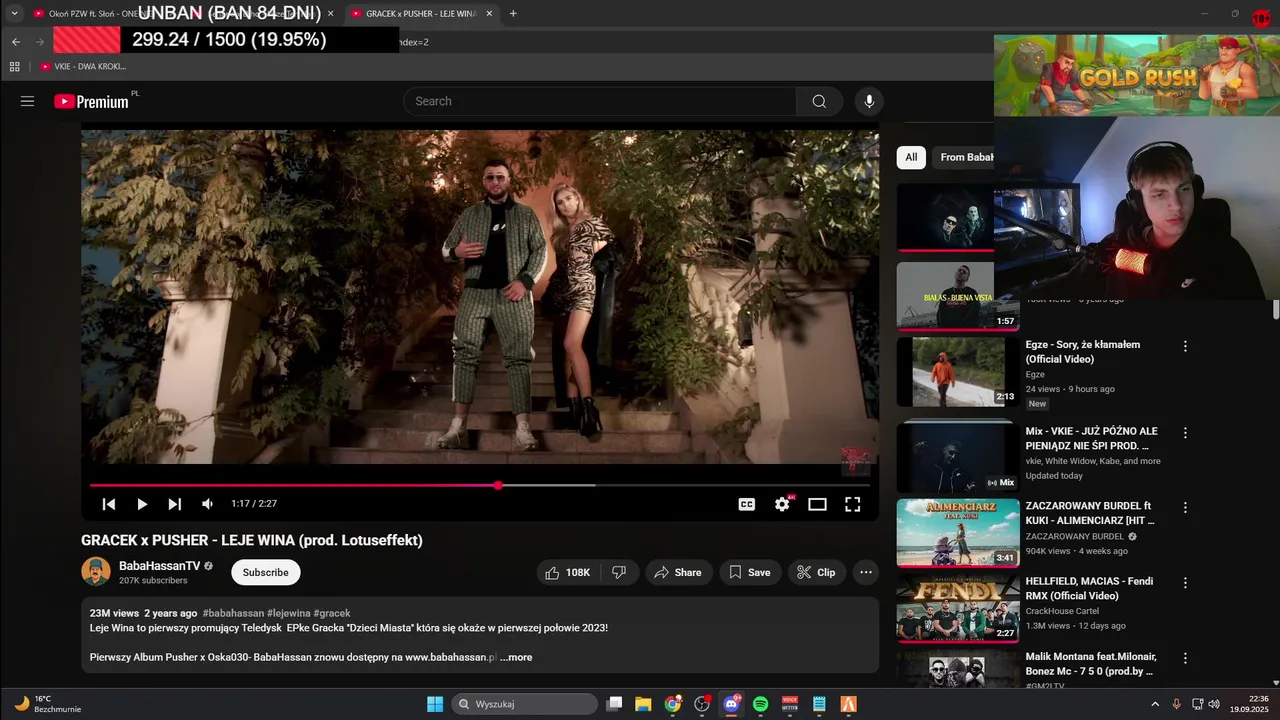Enter full screen mode
Image resolution: width=1280 pixels, height=720 pixels.
click(x=853, y=504)
